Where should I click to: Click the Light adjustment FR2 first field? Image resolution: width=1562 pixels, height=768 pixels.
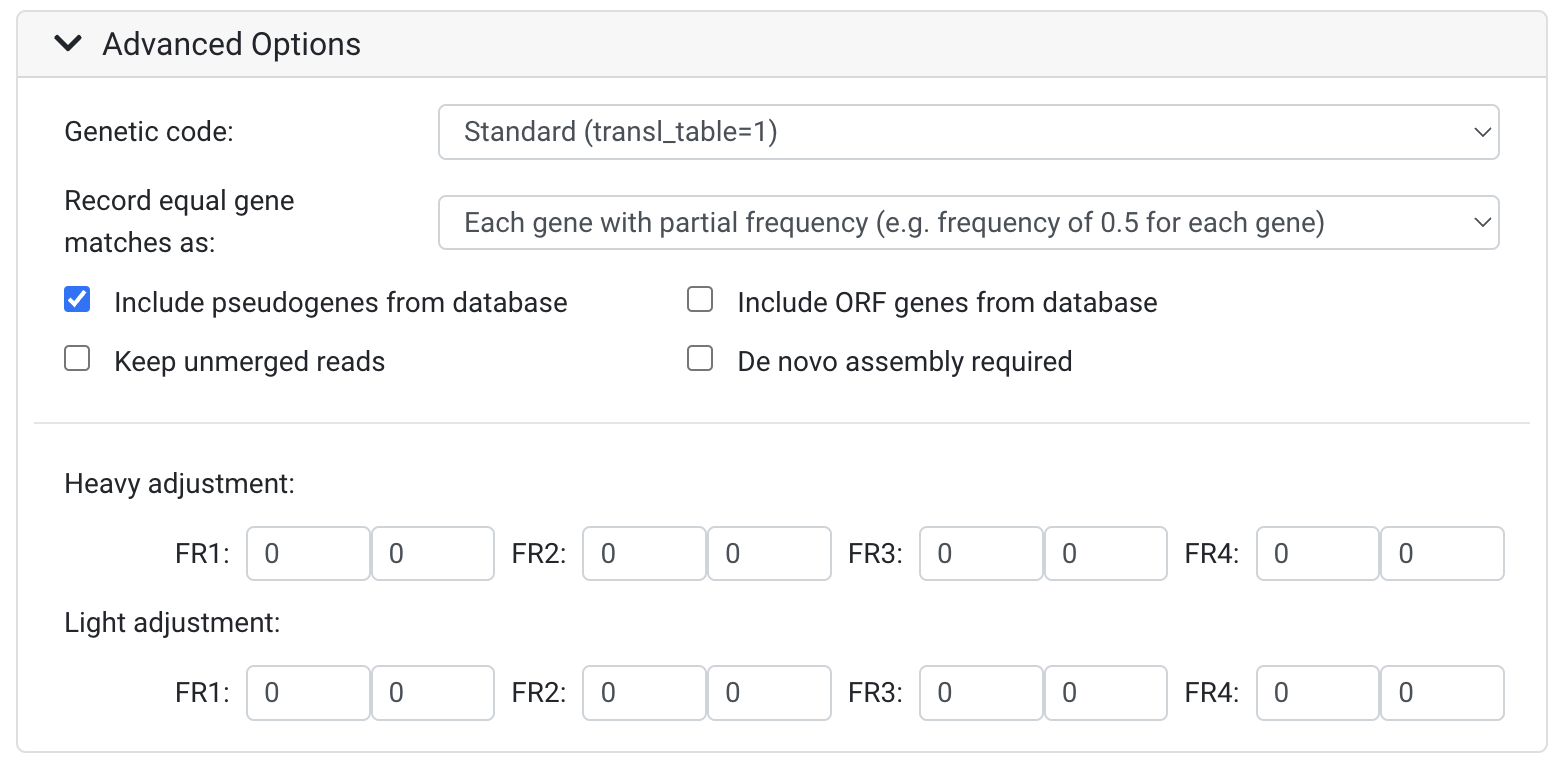[x=645, y=693]
